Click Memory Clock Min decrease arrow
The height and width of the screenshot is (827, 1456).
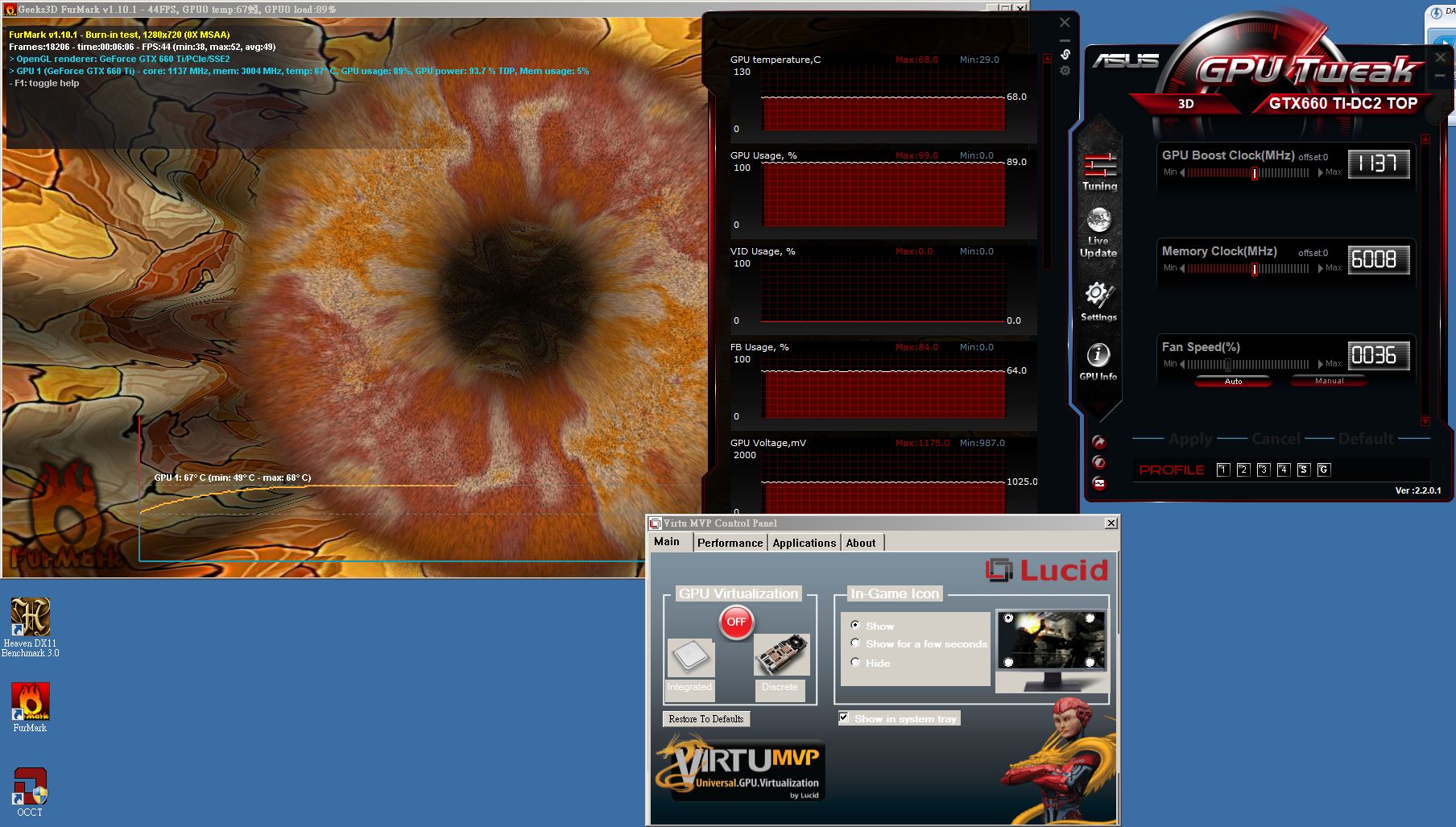[x=1182, y=269]
